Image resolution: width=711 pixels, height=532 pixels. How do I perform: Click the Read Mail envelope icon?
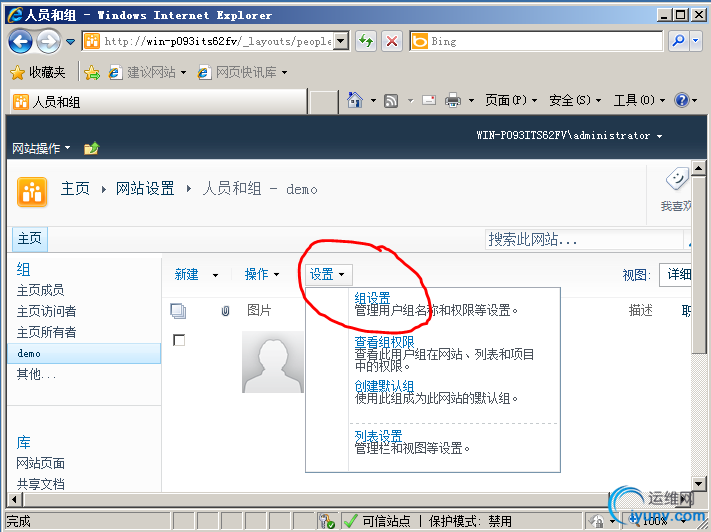pos(429,100)
